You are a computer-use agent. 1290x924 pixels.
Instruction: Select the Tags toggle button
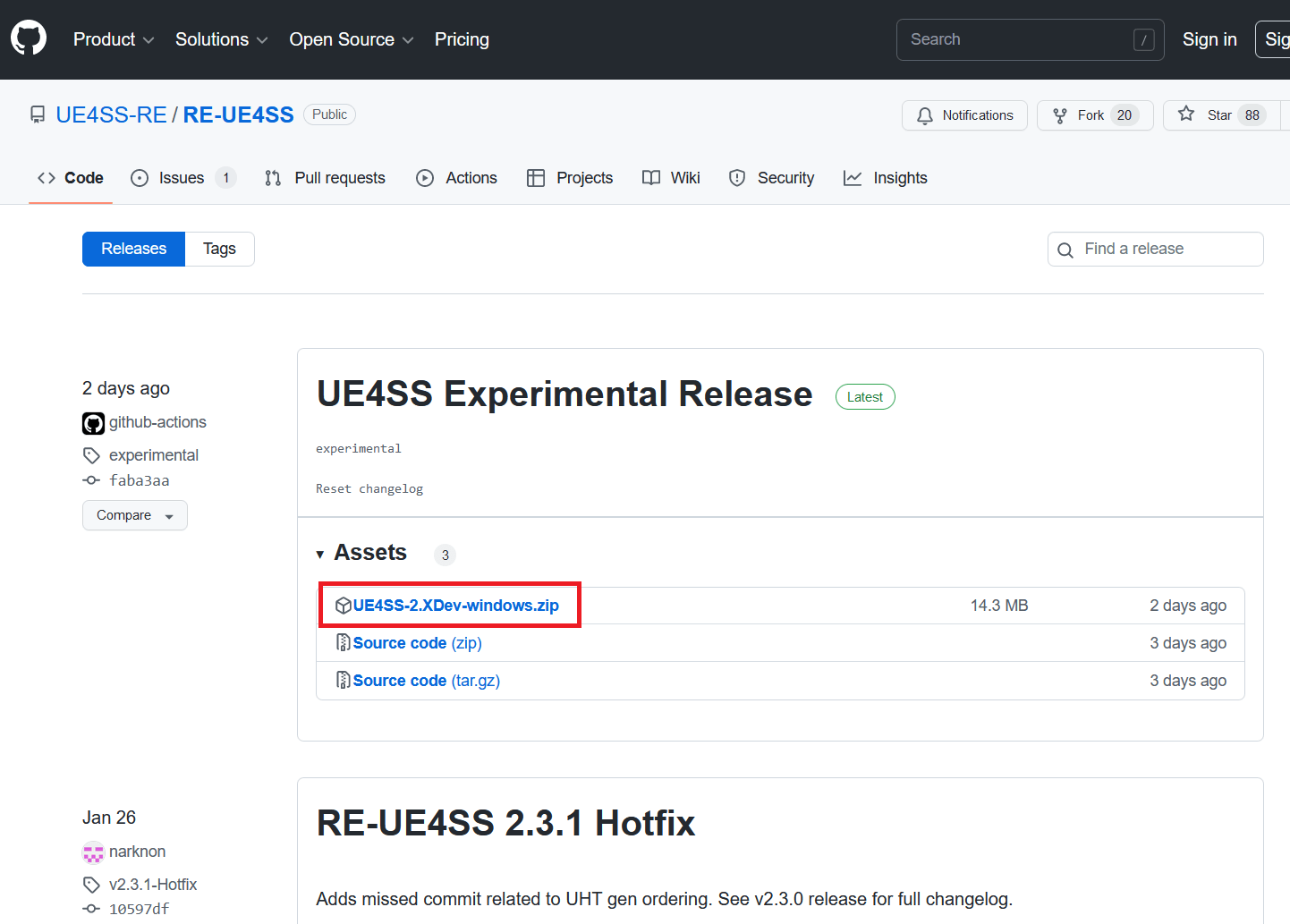tap(219, 249)
